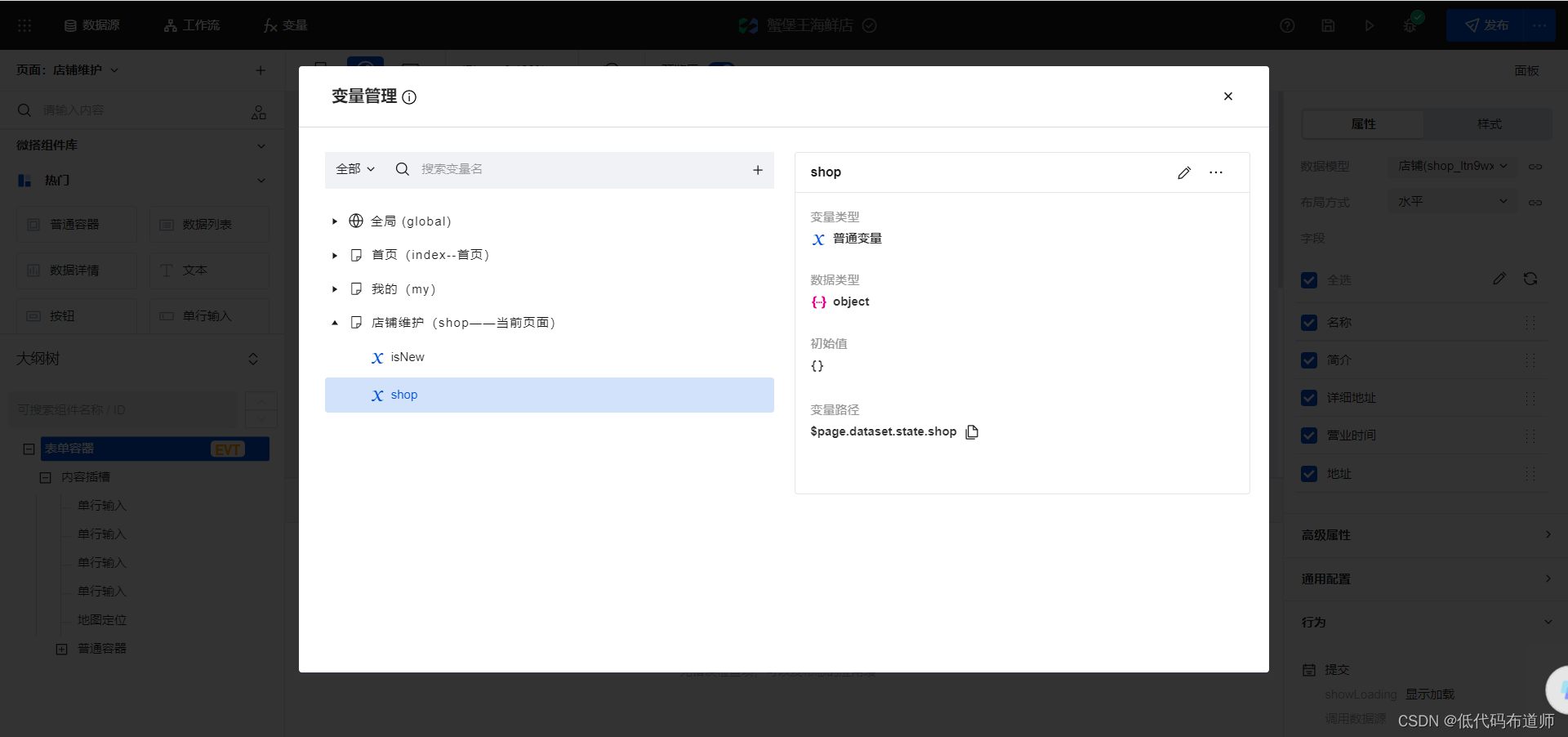
Task: Add a new variable with plus icon
Action: coord(758,170)
